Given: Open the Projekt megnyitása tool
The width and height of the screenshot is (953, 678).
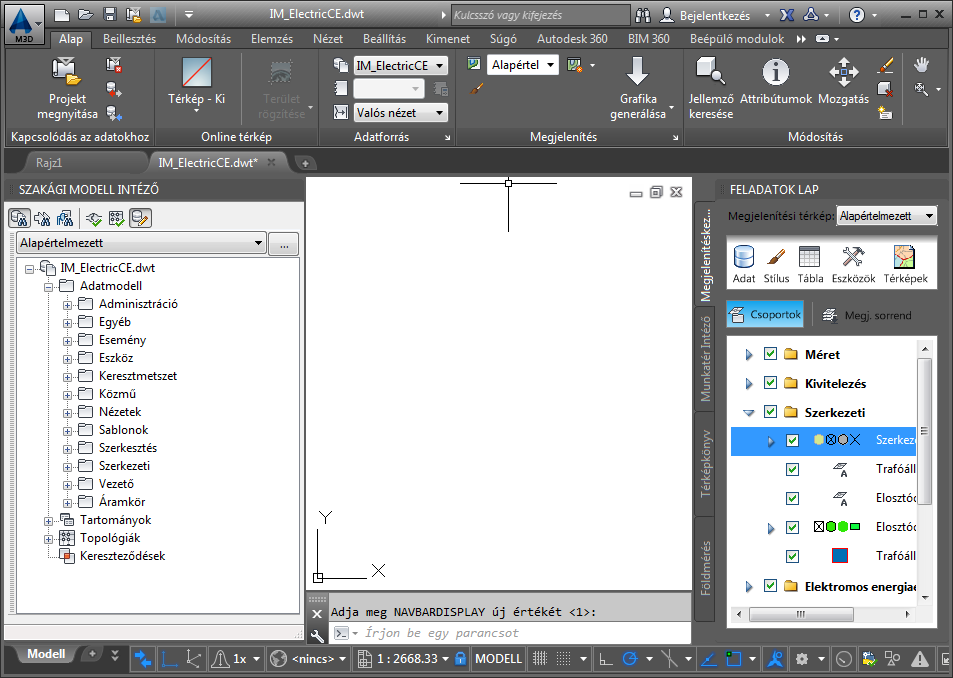Looking at the screenshot, I should 67,88.
